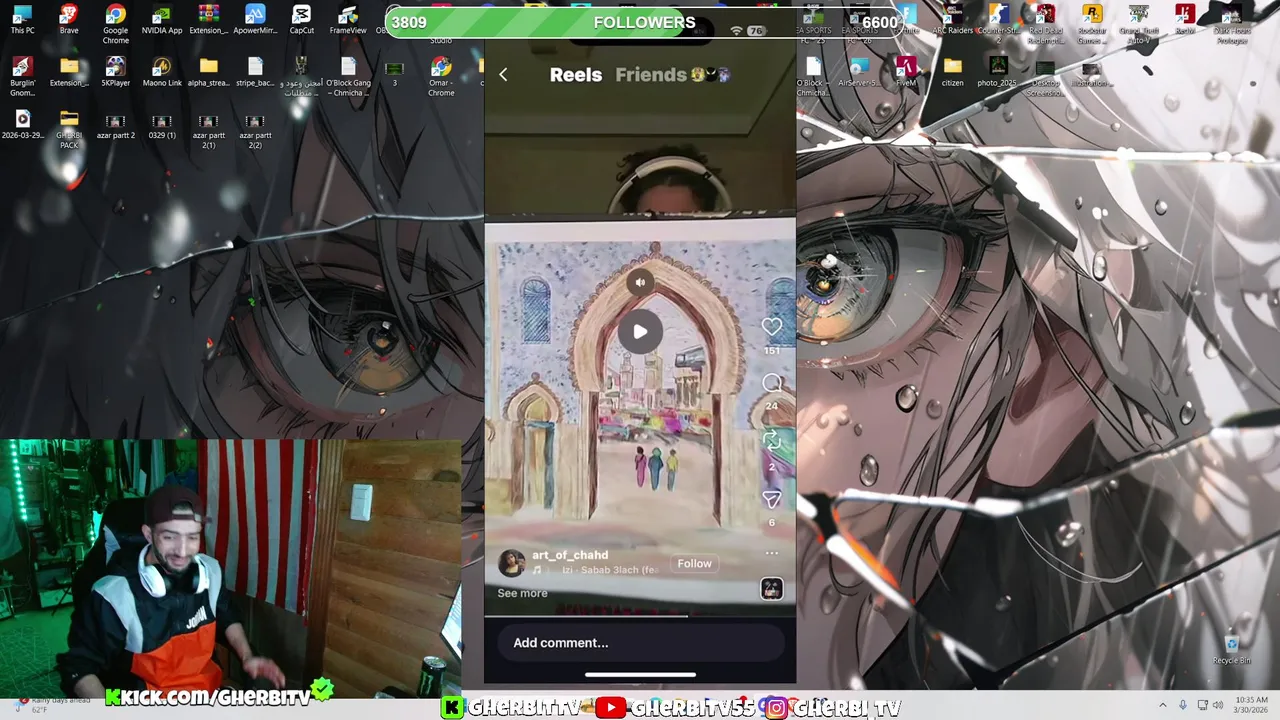The width and height of the screenshot is (1280, 720).
Task: Click the microphone icon in system tray
Action: [1183, 705]
